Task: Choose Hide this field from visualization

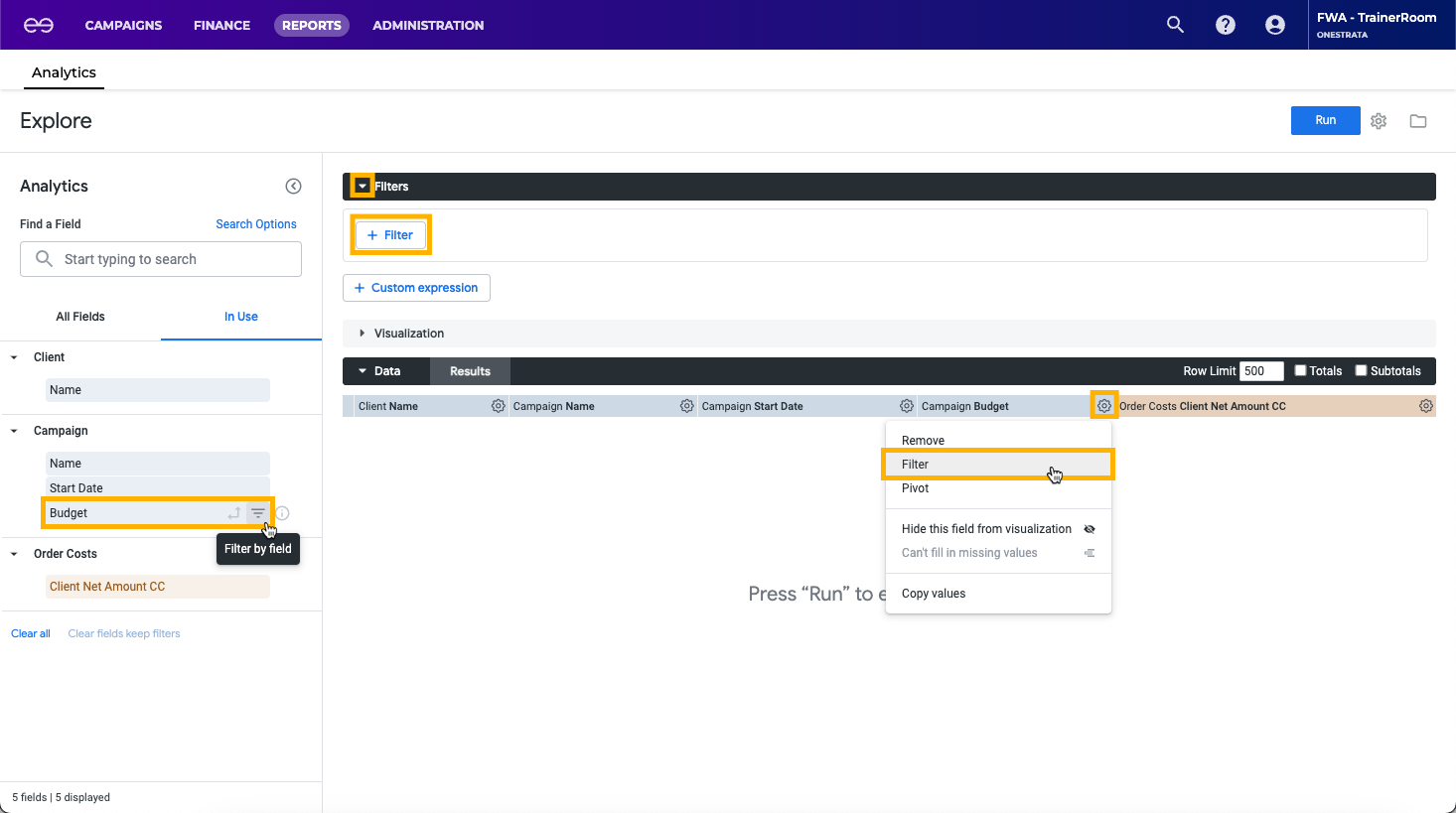Action: (986, 529)
